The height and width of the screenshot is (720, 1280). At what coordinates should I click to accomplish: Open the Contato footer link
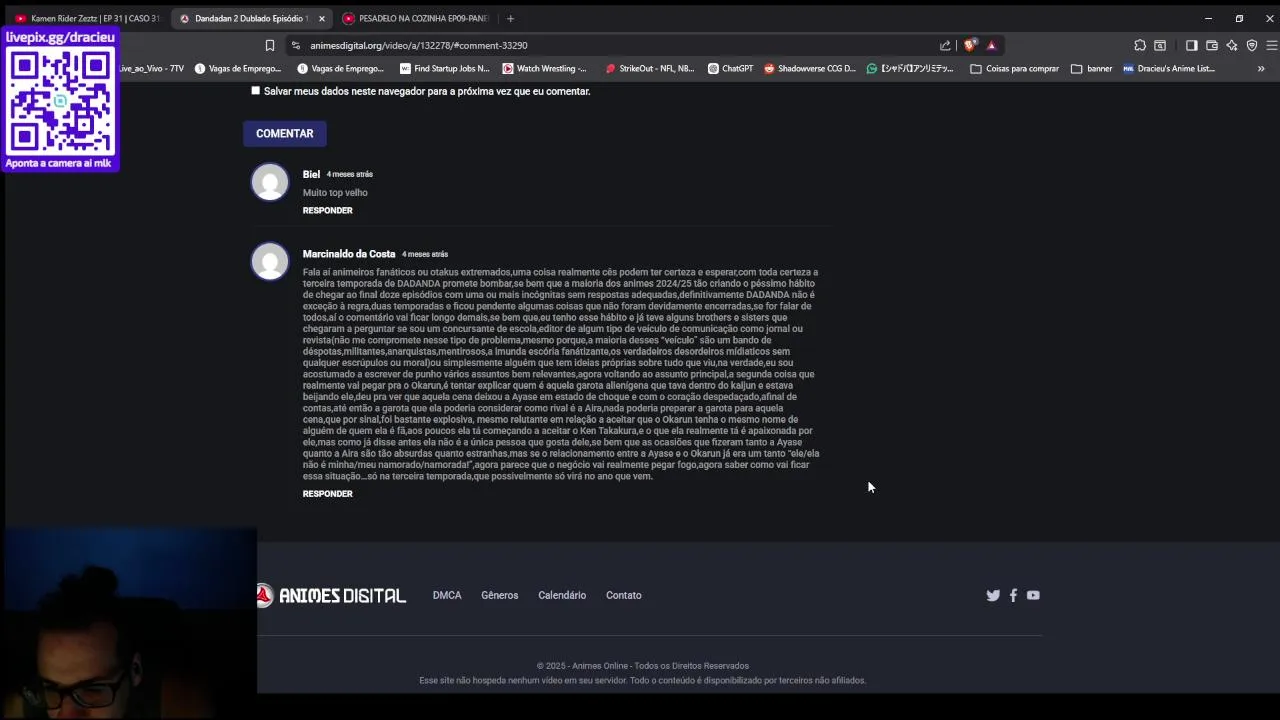[x=624, y=595]
